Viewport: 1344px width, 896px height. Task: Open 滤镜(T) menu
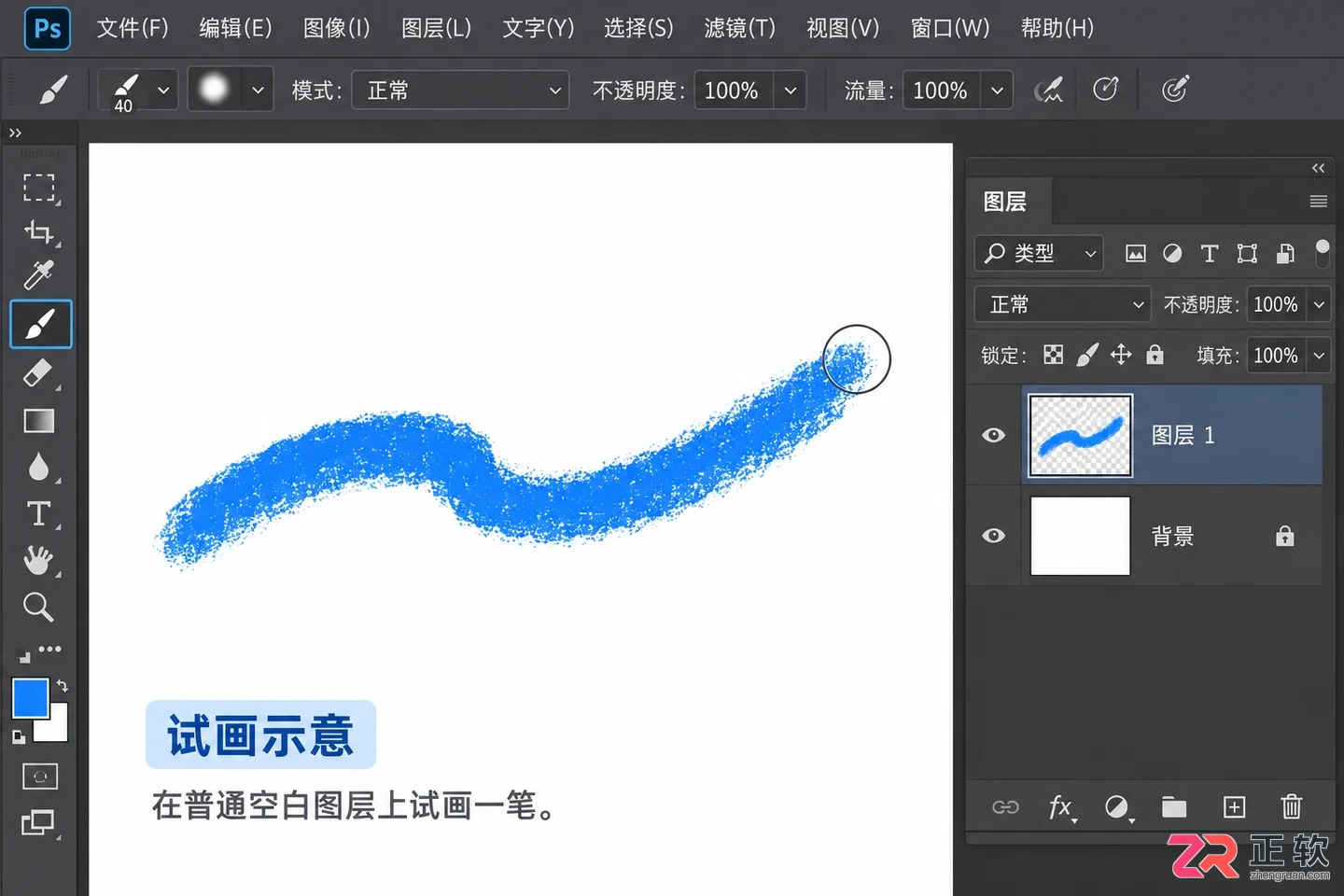(x=739, y=28)
